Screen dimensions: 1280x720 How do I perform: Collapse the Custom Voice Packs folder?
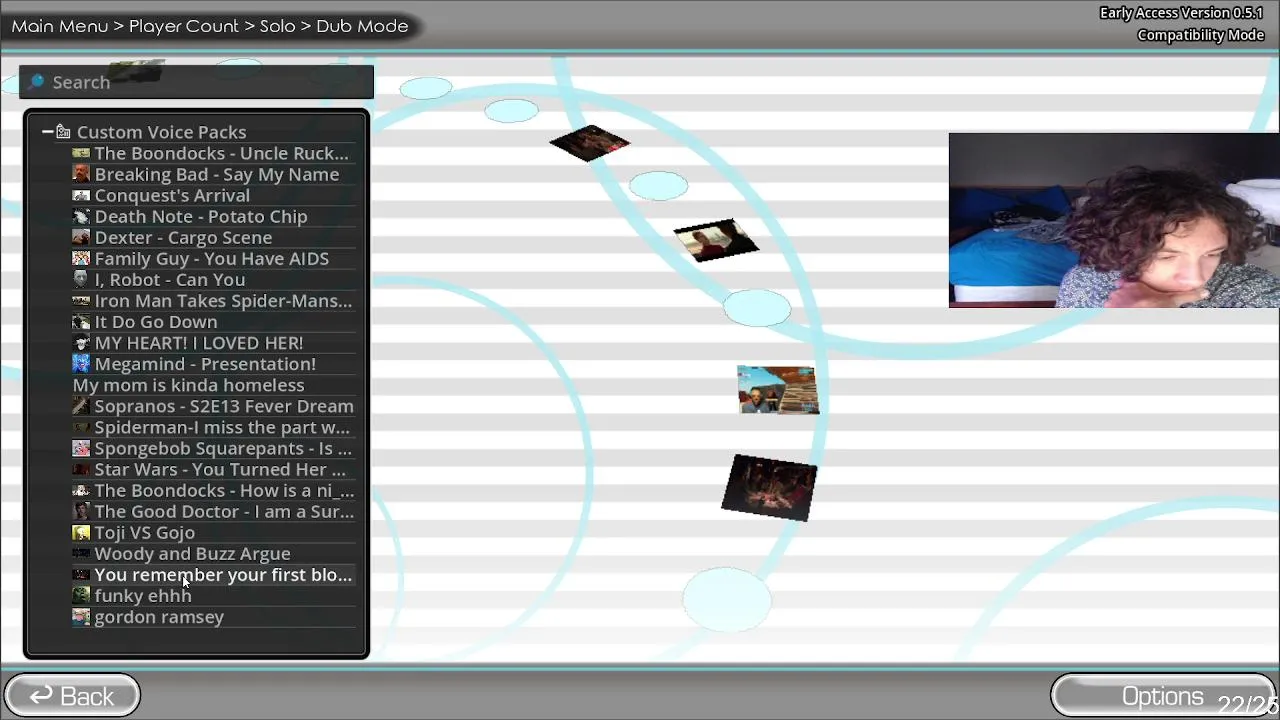point(47,132)
